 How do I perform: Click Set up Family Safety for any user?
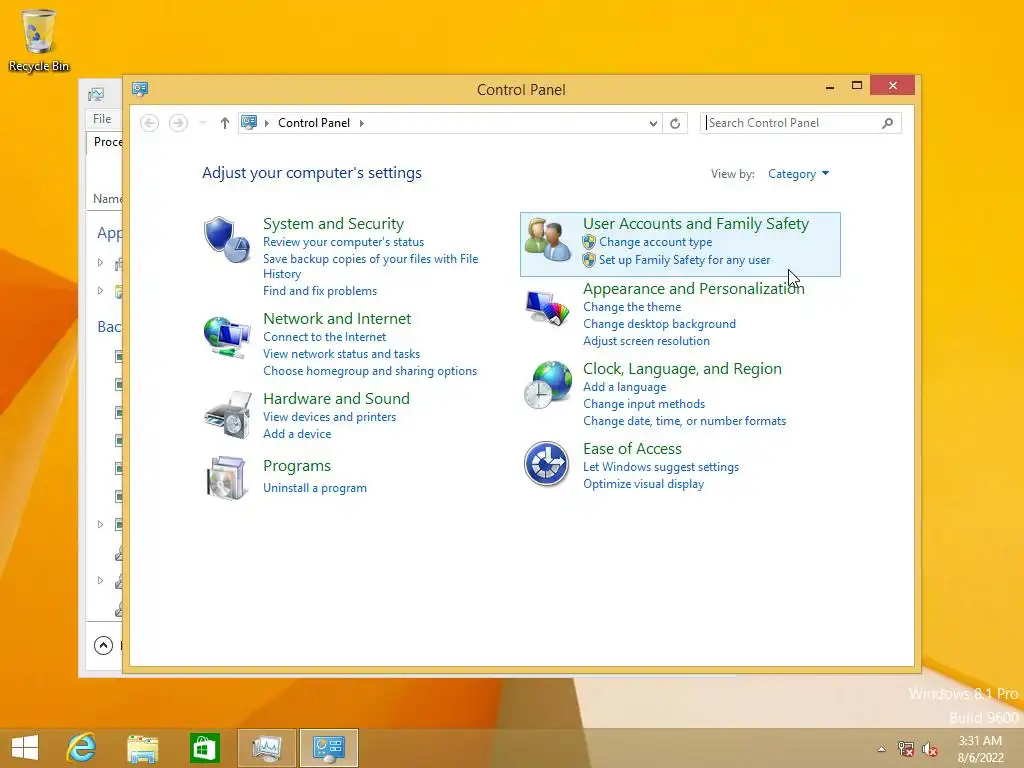click(684, 260)
